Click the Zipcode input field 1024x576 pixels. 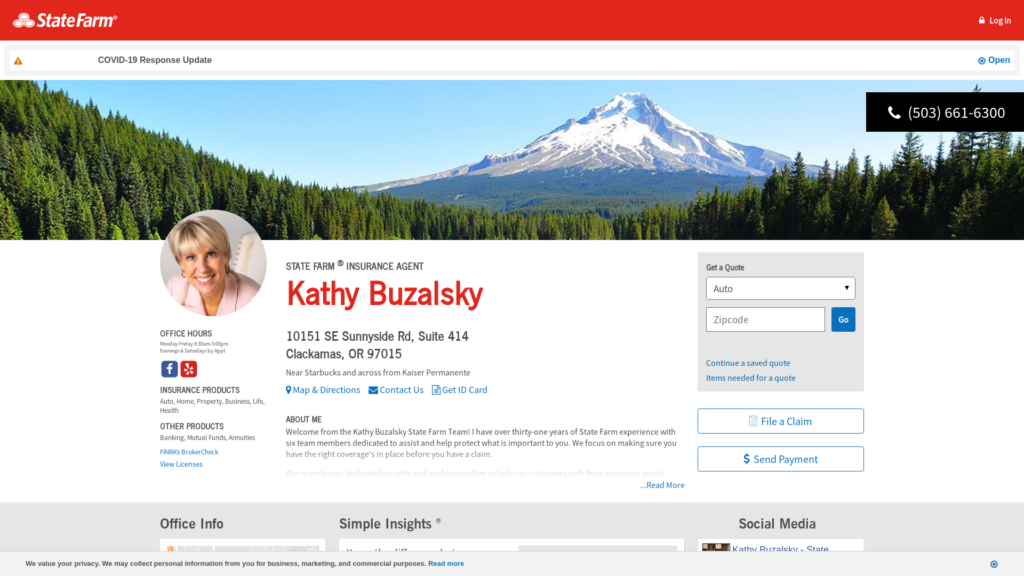coord(765,320)
